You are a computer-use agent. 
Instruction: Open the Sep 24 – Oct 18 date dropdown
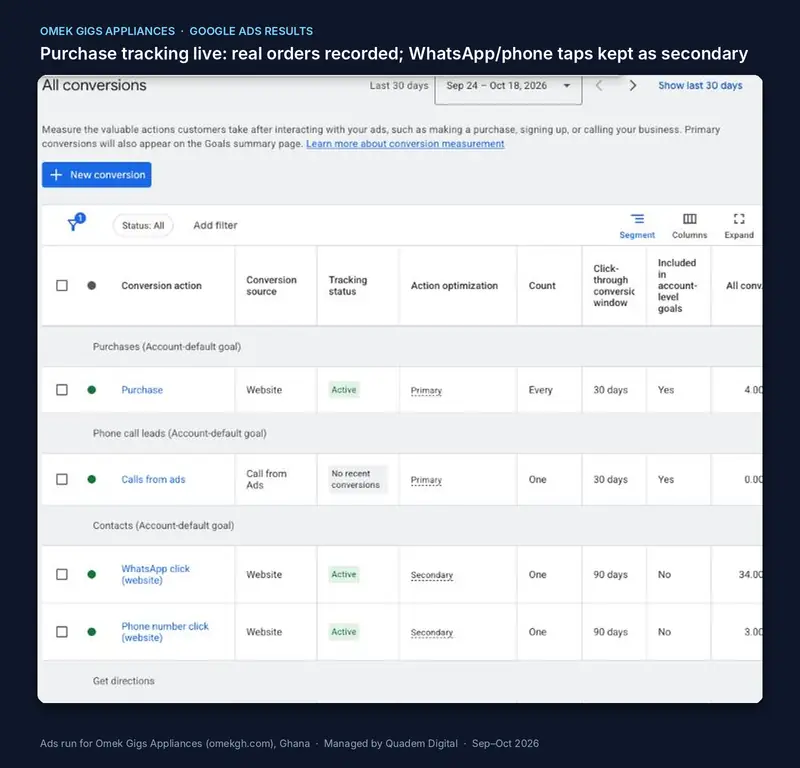508,88
